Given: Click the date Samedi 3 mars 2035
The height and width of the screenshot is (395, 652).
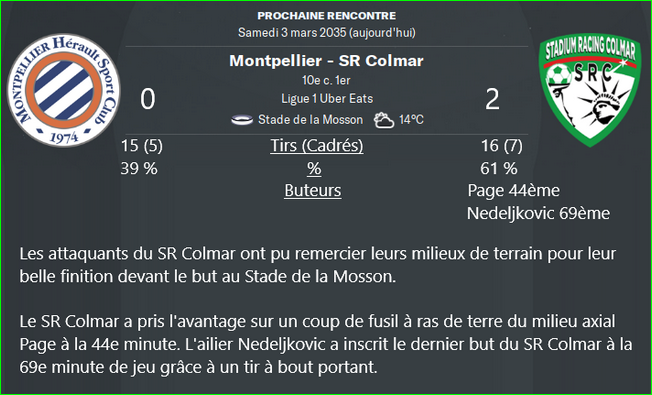Looking at the screenshot, I should pos(293,32).
